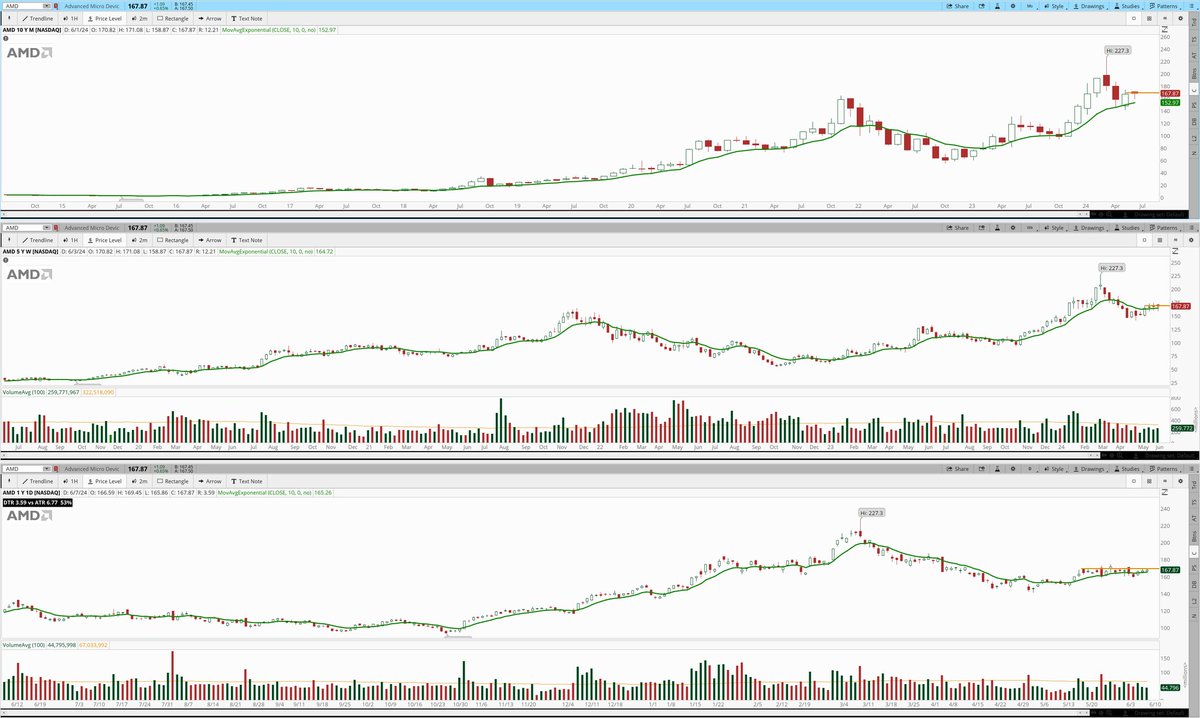This screenshot has width=1200, height=718.
Task: Select Trendline tool in middle chart toolbar
Action: pyautogui.click(x=37, y=240)
